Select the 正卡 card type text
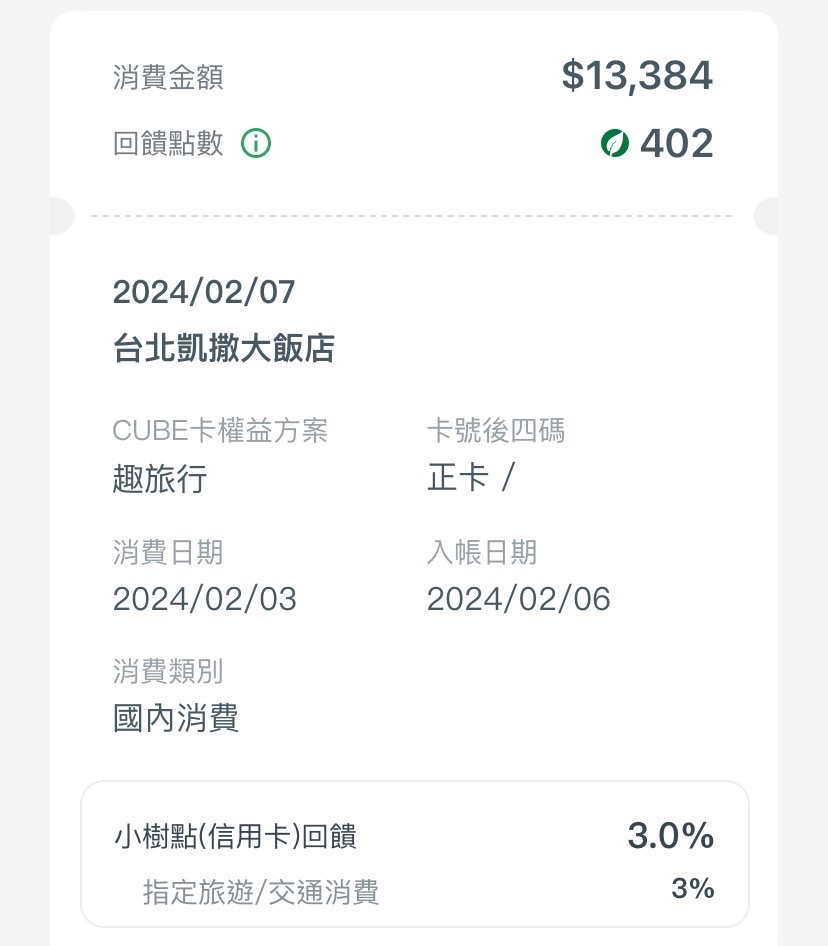828x946 pixels. 458,478
